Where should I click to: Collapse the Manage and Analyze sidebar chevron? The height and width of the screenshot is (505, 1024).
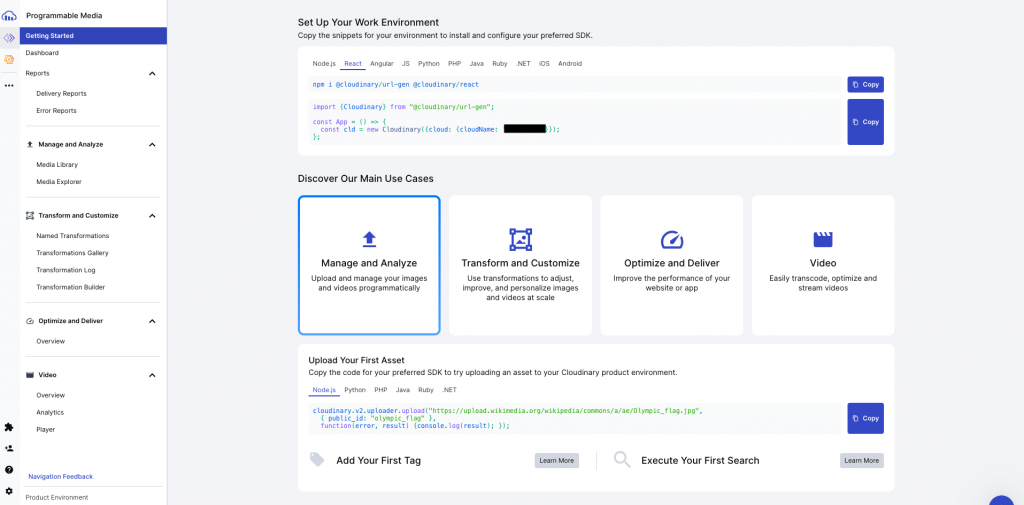[x=152, y=144]
